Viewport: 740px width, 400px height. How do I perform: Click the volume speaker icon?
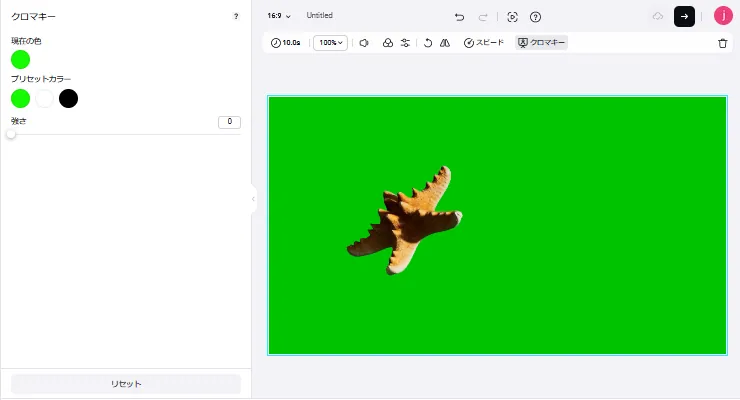pyautogui.click(x=364, y=43)
